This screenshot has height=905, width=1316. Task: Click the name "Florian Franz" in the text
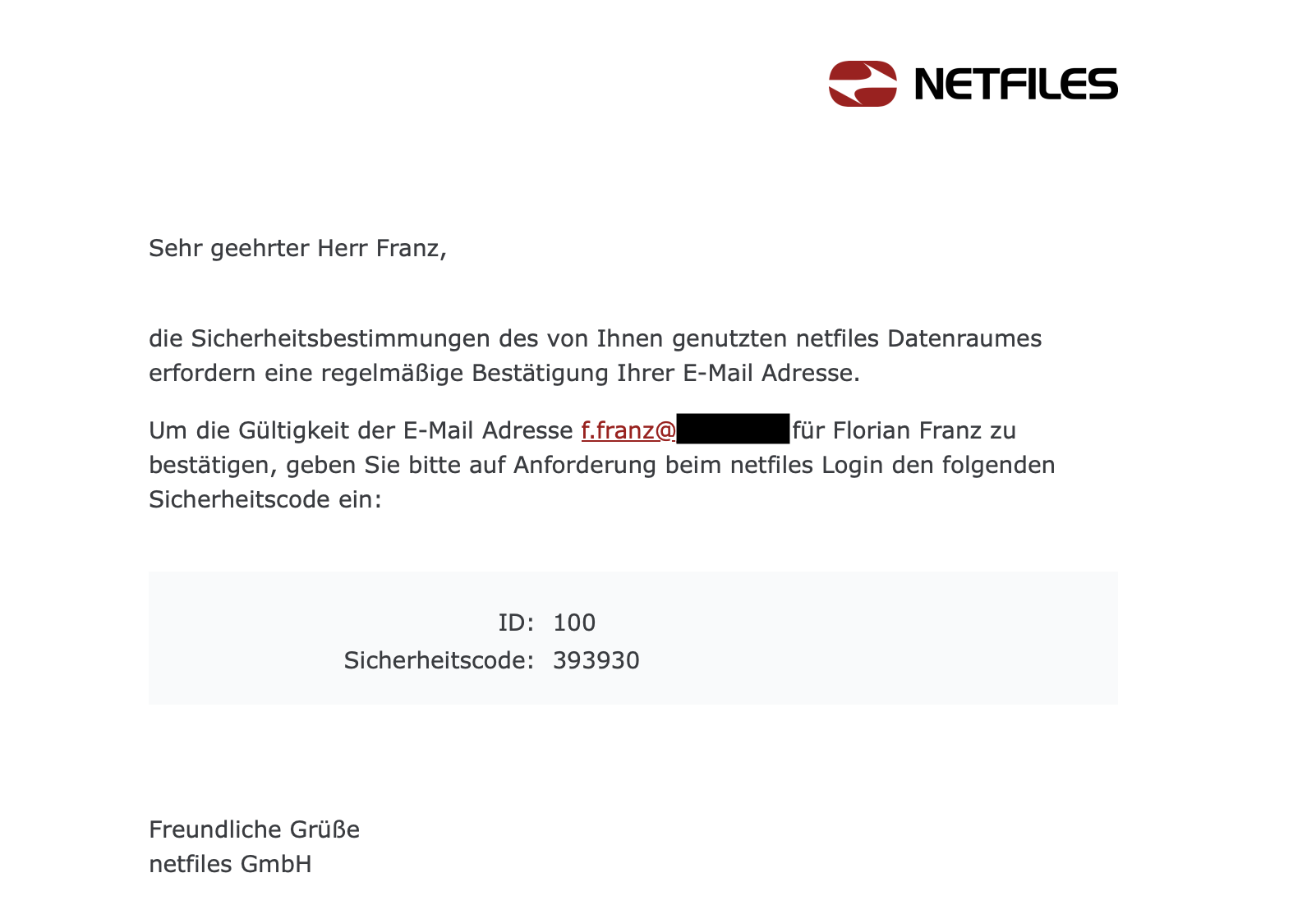900,430
